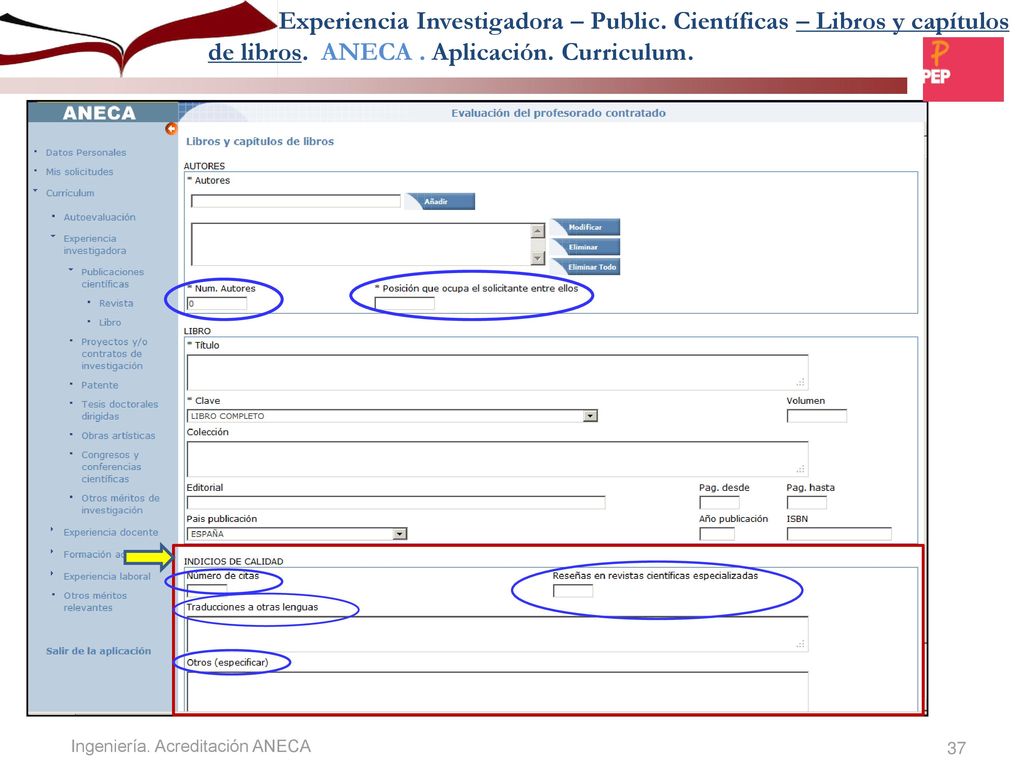Focus the Editorial input field
Viewport: 1024px width, 768px height.
[x=396, y=503]
